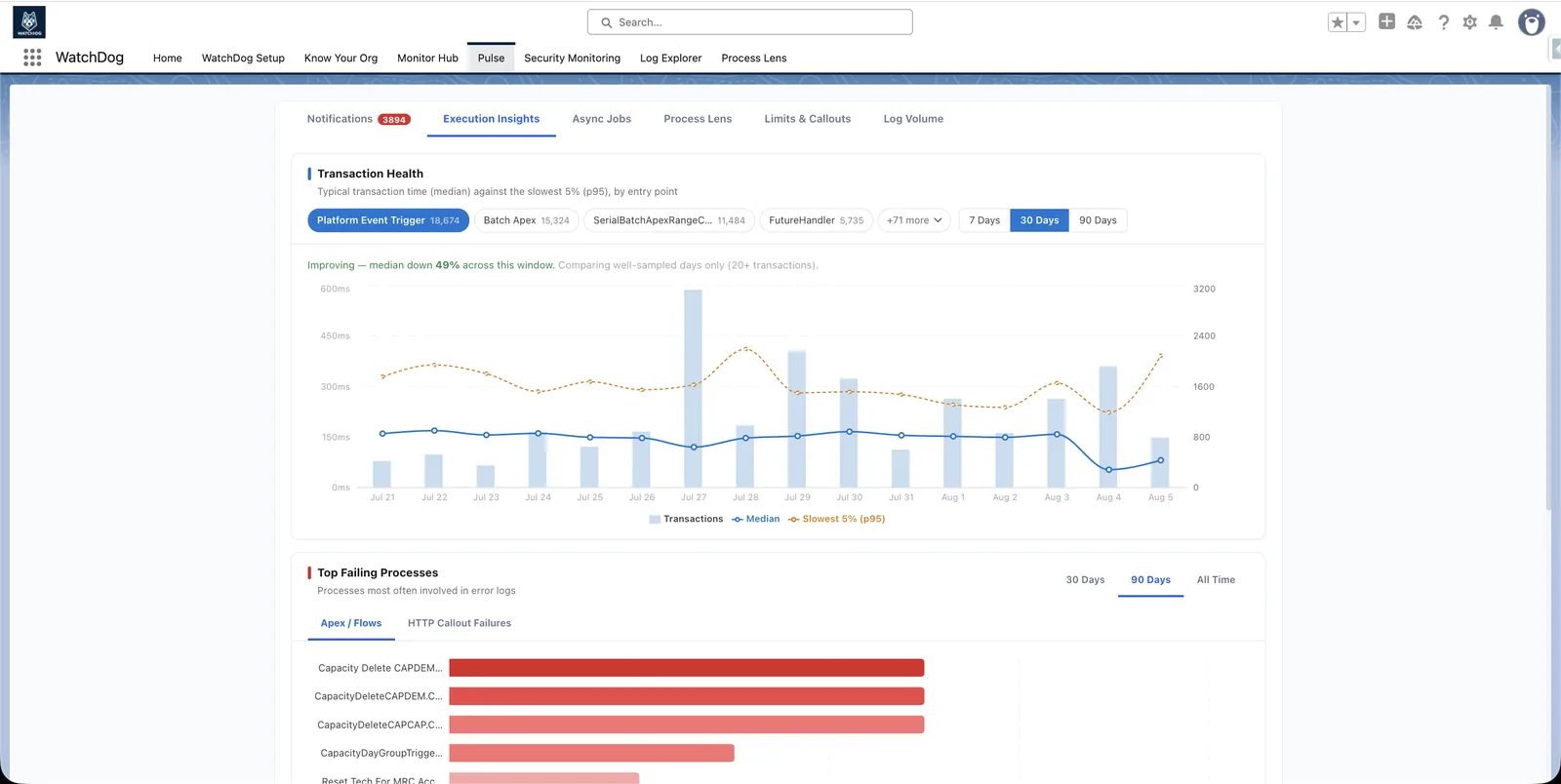This screenshot has height=784, width=1561.
Task: Set Transaction Health range to 90 Days
Action: pos(1098,220)
